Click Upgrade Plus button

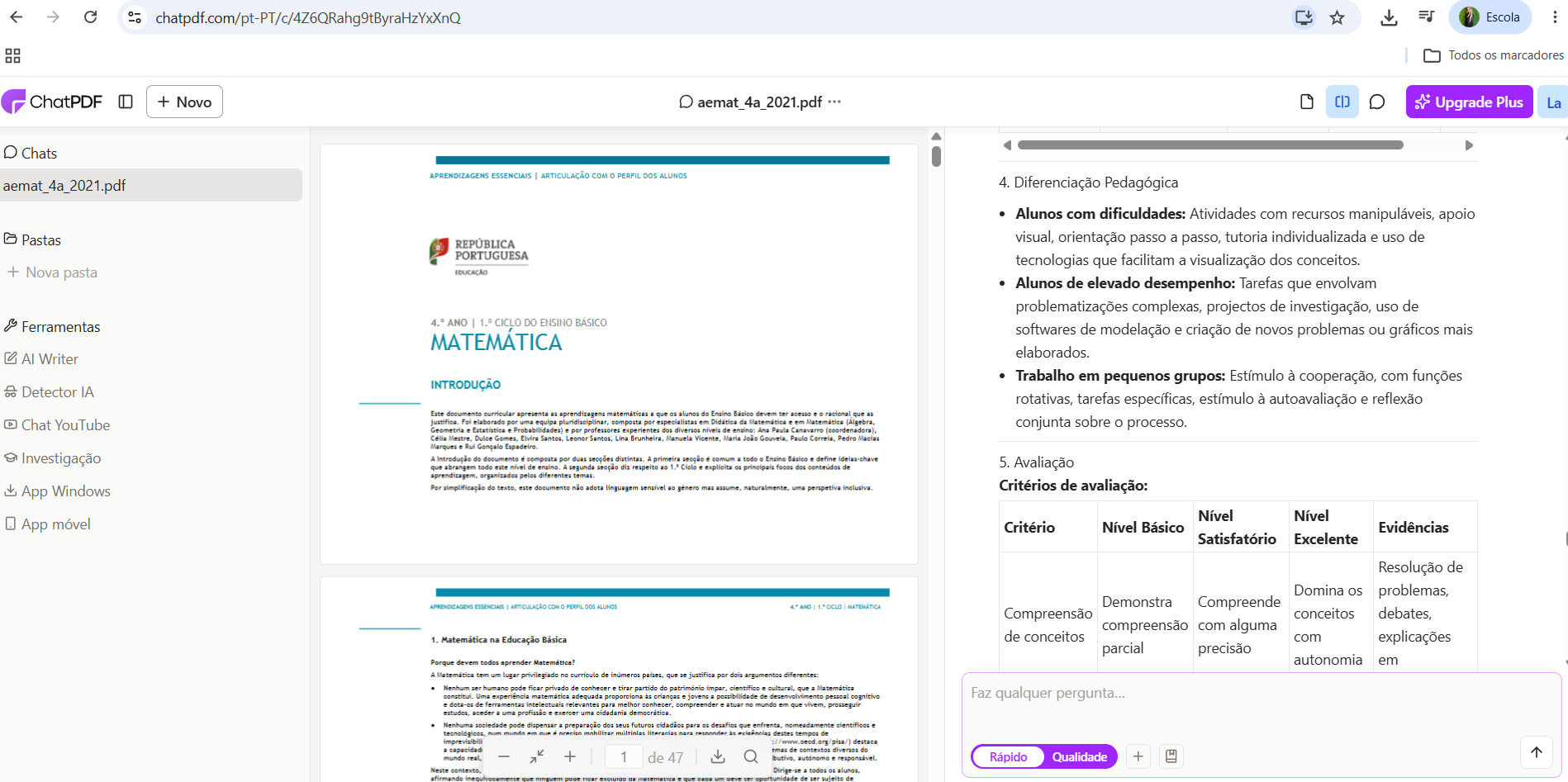(1469, 102)
